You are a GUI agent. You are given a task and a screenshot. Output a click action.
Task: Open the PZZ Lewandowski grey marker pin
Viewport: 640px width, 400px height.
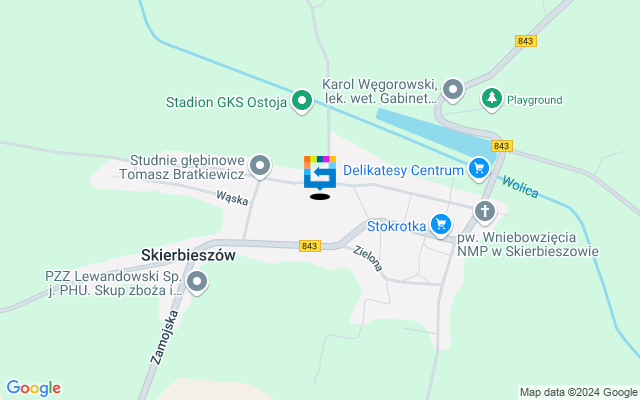(197, 282)
